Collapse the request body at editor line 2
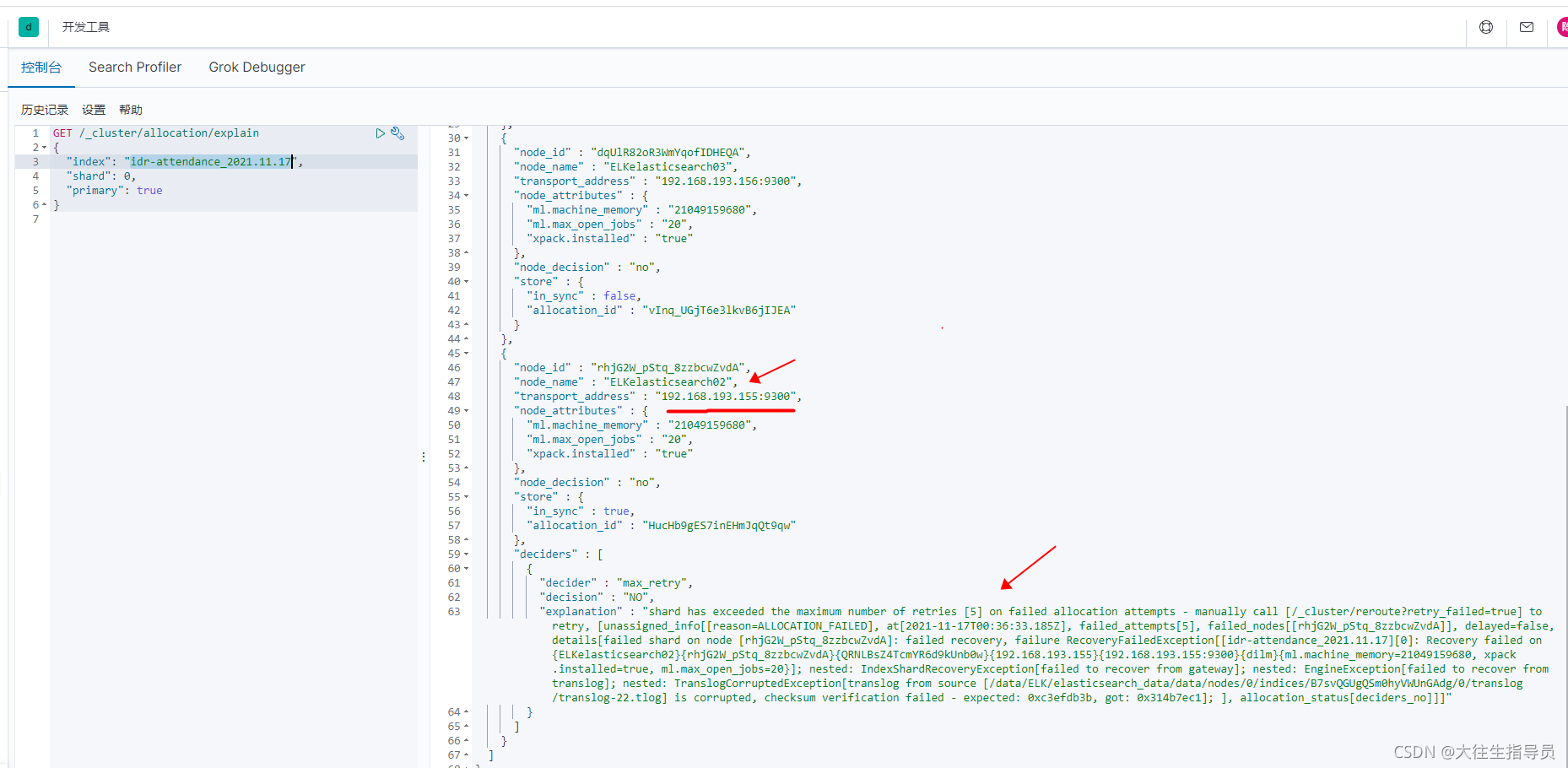1568x768 pixels. coord(45,148)
